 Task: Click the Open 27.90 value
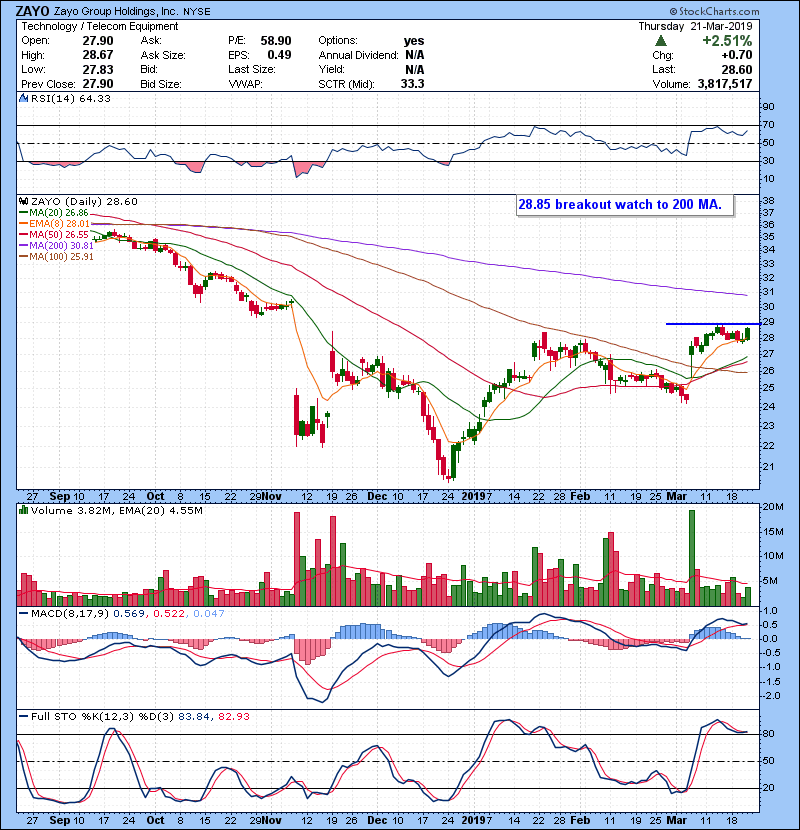point(98,41)
